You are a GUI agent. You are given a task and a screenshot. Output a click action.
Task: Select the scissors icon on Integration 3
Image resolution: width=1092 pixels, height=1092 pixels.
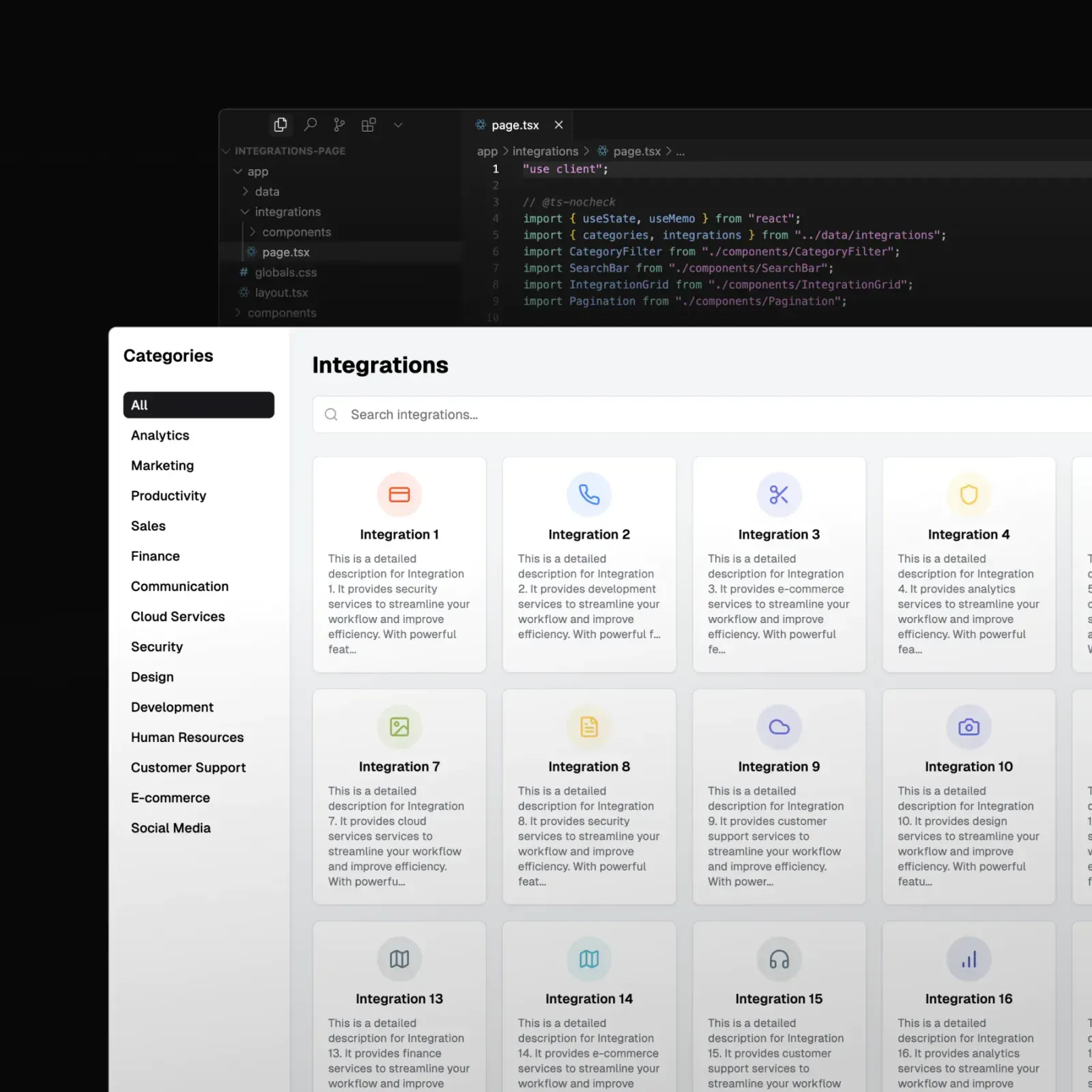[779, 494]
